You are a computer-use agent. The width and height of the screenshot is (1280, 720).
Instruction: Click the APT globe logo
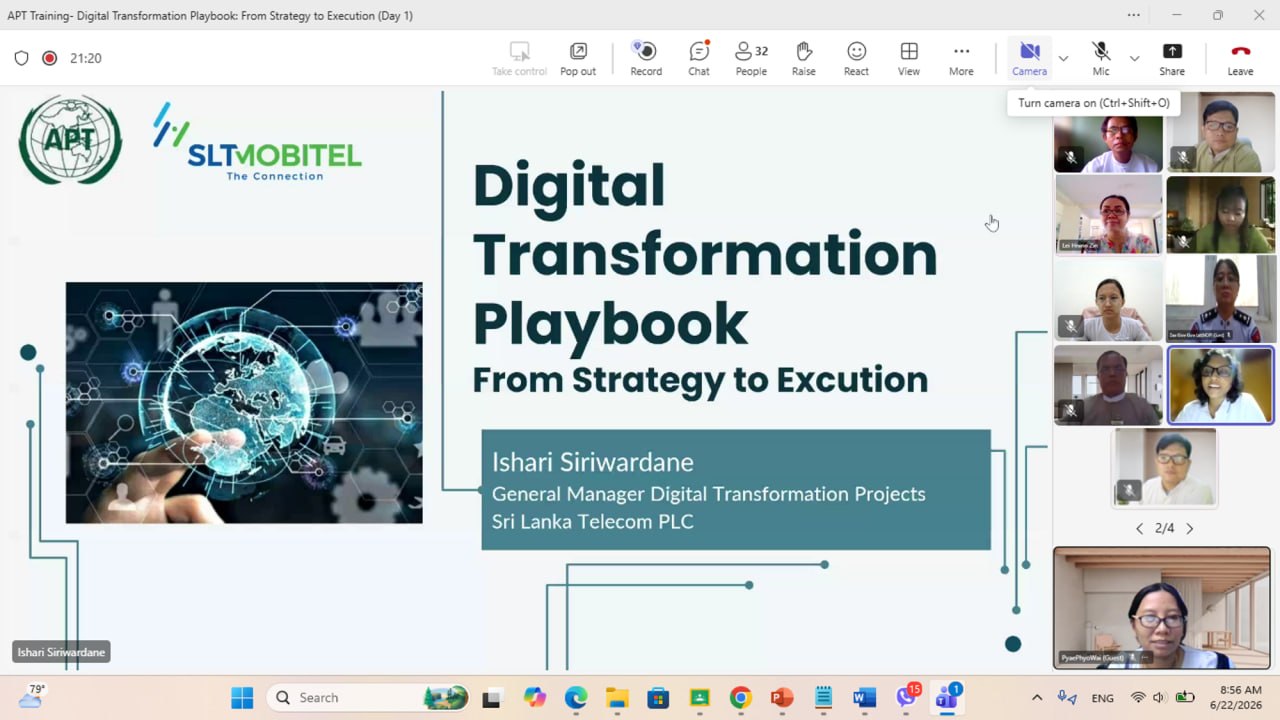(x=70, y=139)
